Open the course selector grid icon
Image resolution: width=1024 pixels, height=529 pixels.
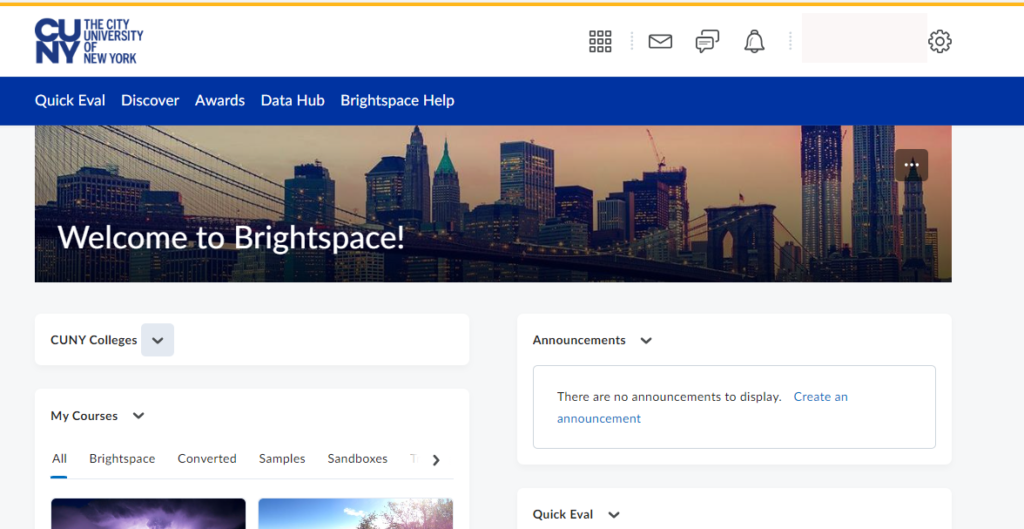tap(600, 41)
